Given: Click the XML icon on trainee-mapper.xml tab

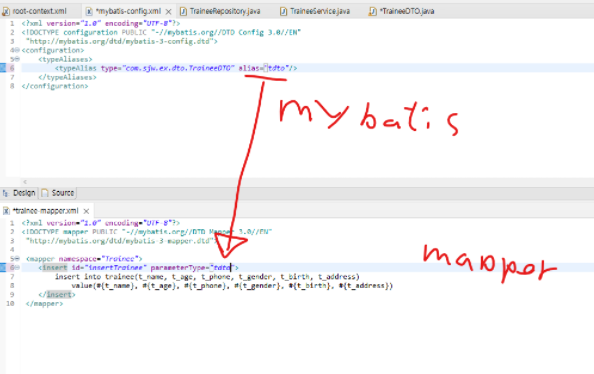Looking at the screenshot, I should click(6, 211).
